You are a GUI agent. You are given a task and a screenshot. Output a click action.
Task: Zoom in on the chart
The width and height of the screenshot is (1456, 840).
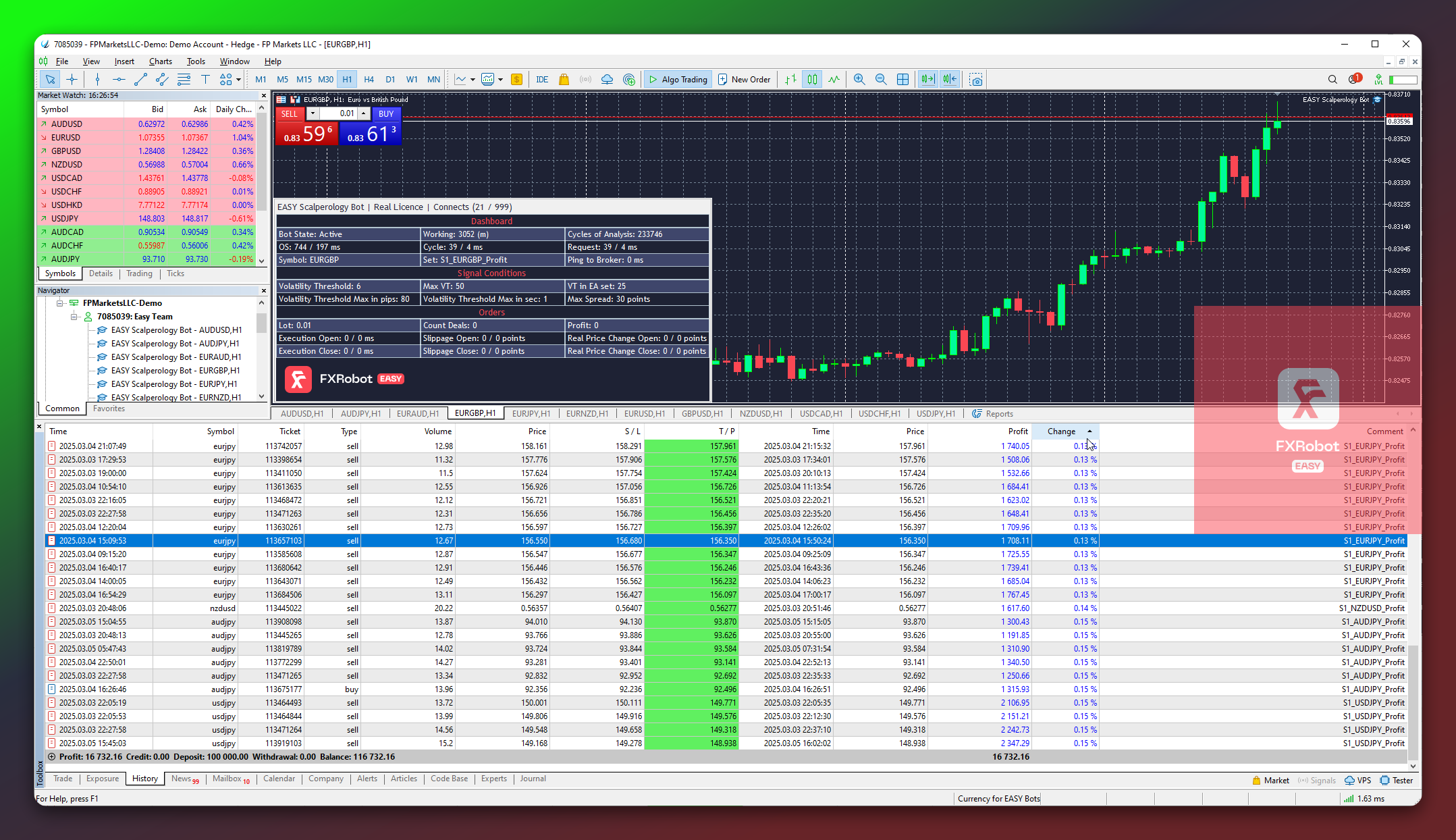pos(859,80)
